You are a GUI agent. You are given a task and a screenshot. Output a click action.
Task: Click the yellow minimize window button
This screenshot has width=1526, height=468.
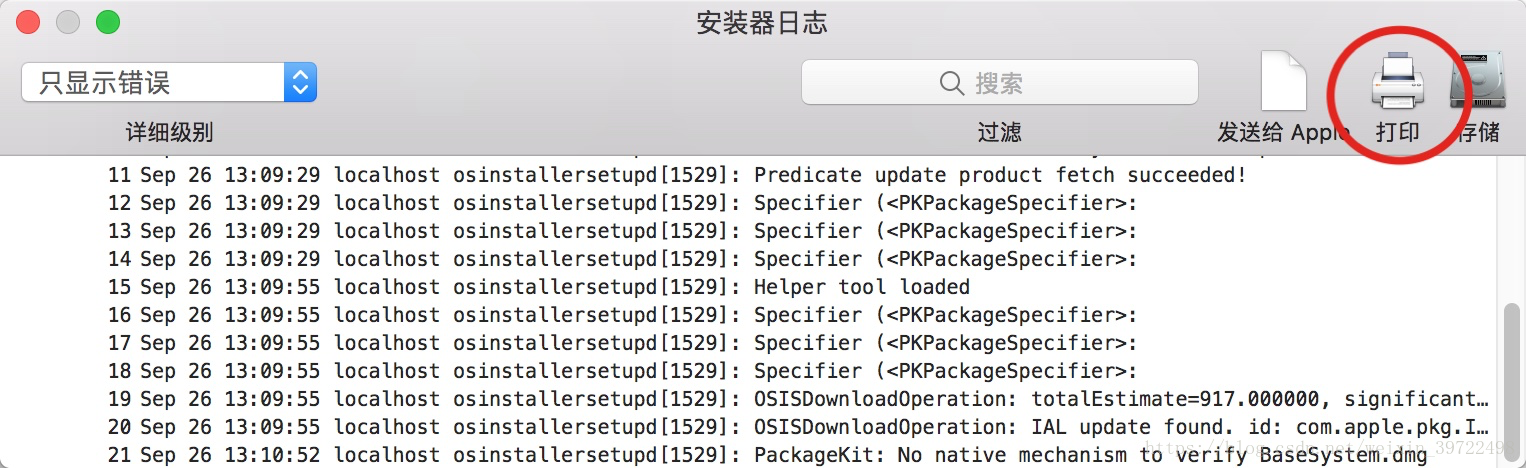68,21
